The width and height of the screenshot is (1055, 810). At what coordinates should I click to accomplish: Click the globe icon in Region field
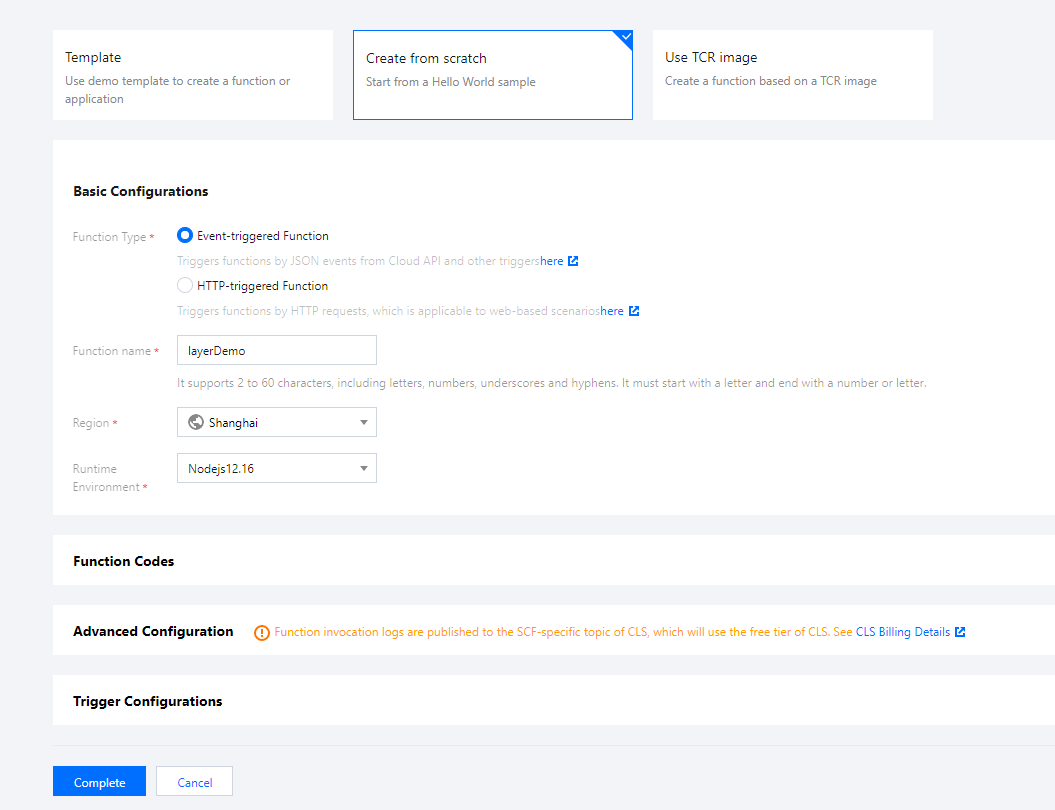[196, 422]
